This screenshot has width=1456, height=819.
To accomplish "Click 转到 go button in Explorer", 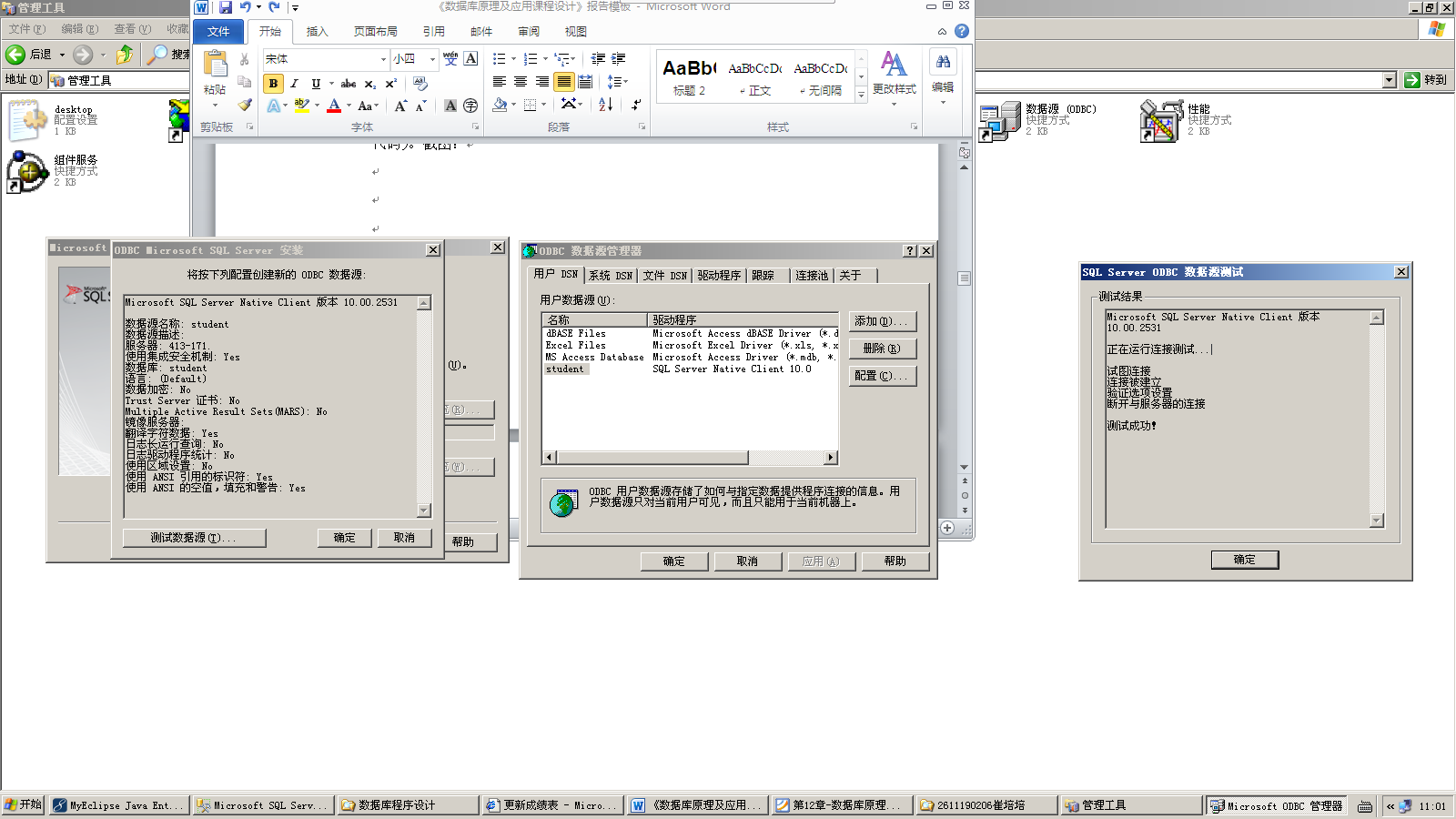I will 1426,80.
